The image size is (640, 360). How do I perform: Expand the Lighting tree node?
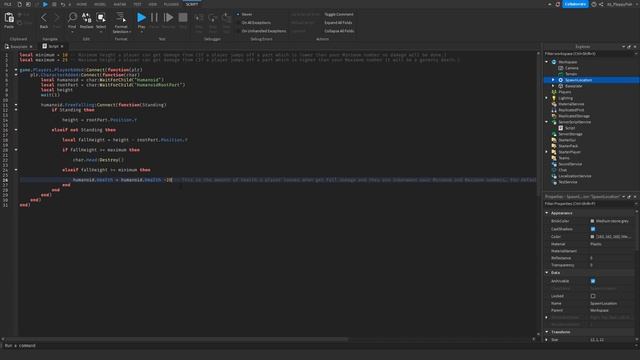tap(547, 98)
